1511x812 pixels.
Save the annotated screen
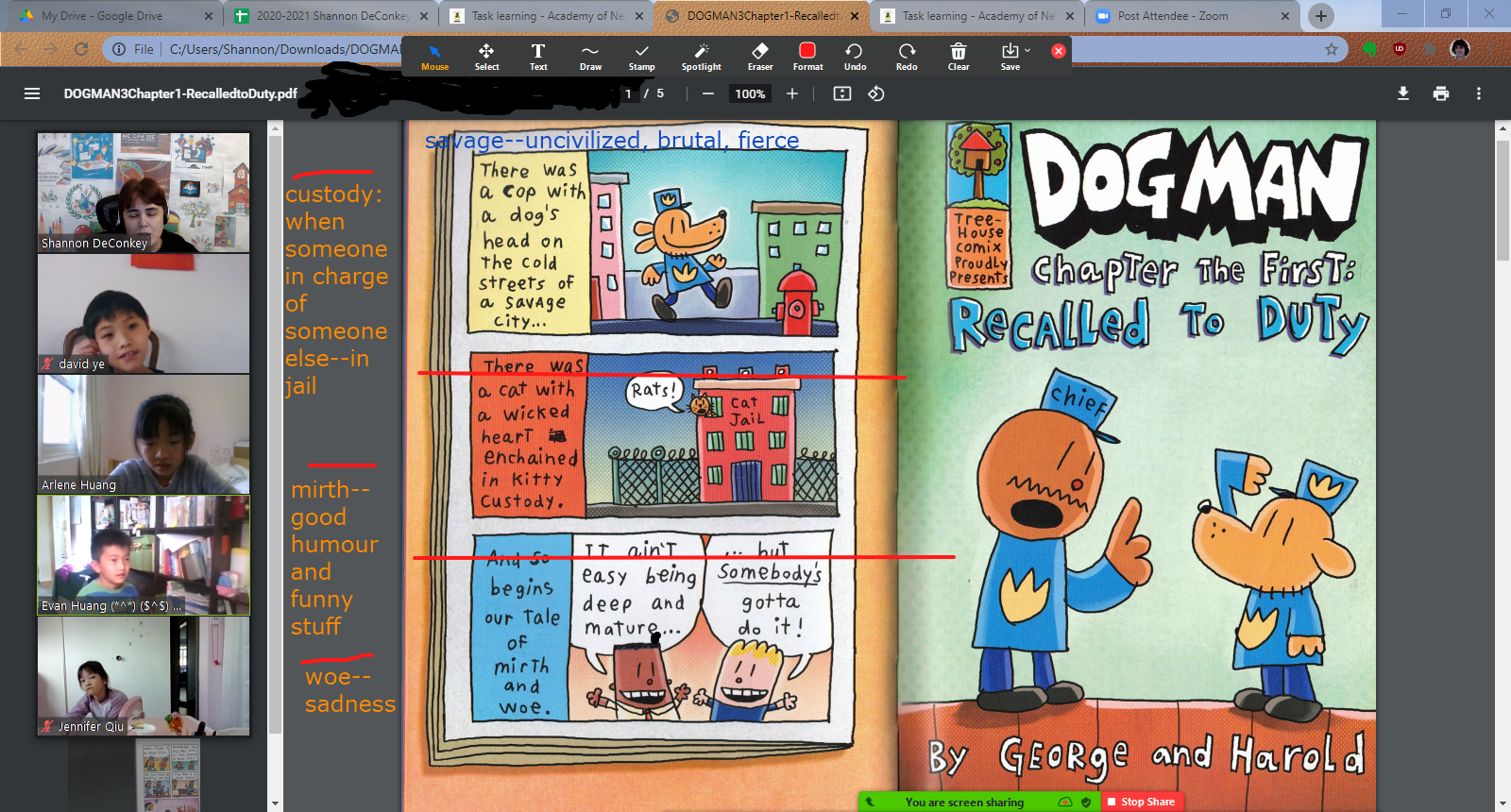[x=1010, y=57]
